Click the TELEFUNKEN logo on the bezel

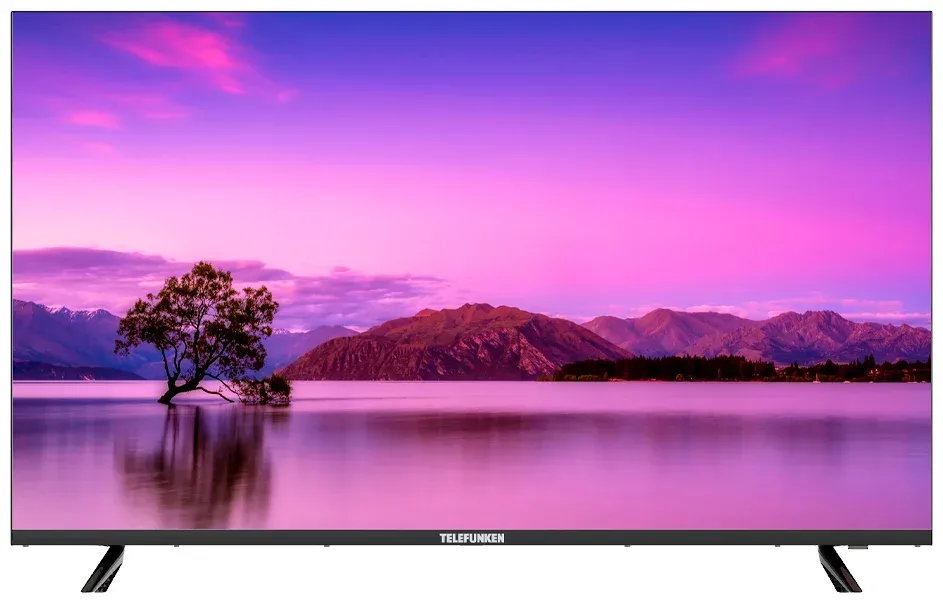point(472,538)
